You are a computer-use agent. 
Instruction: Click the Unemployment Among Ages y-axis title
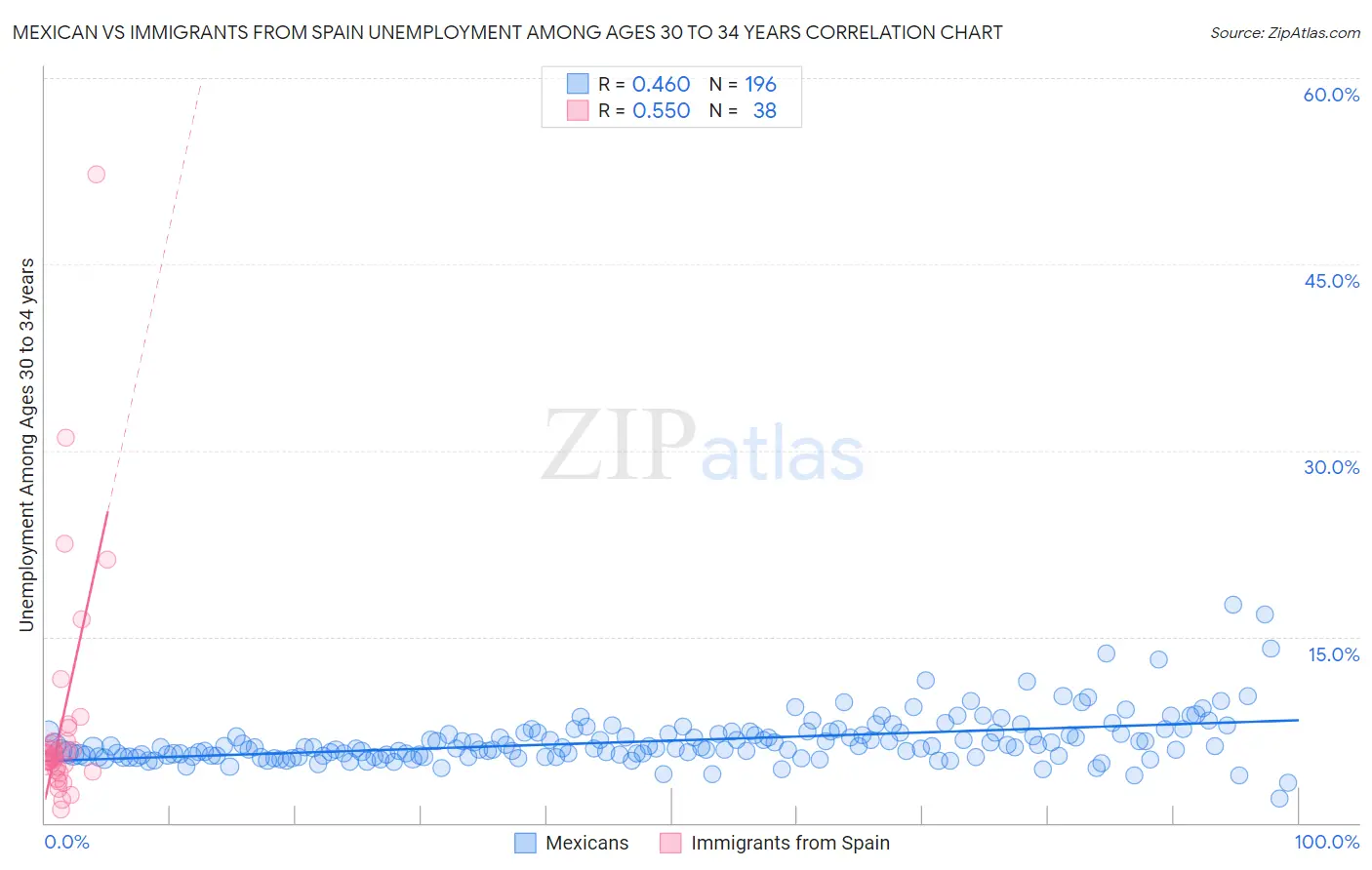26,445
